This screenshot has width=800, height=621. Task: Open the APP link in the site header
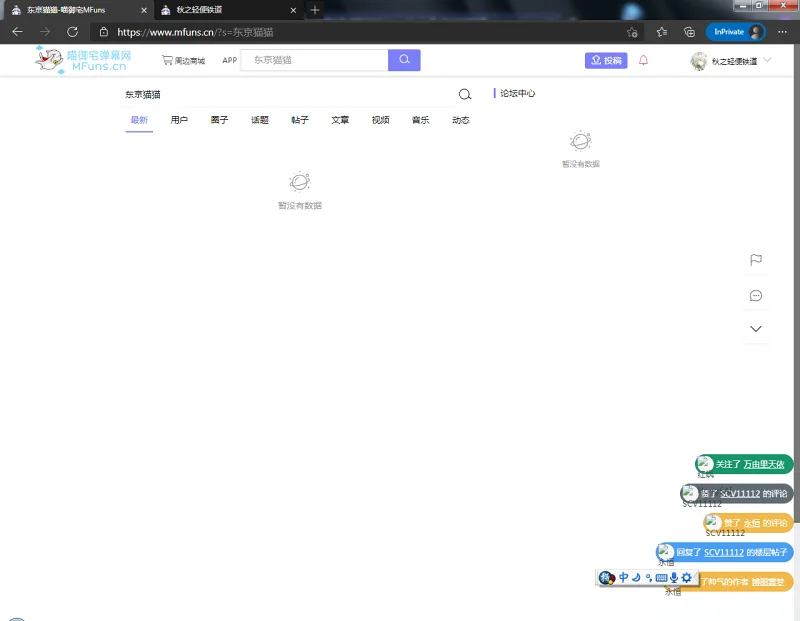230,60
